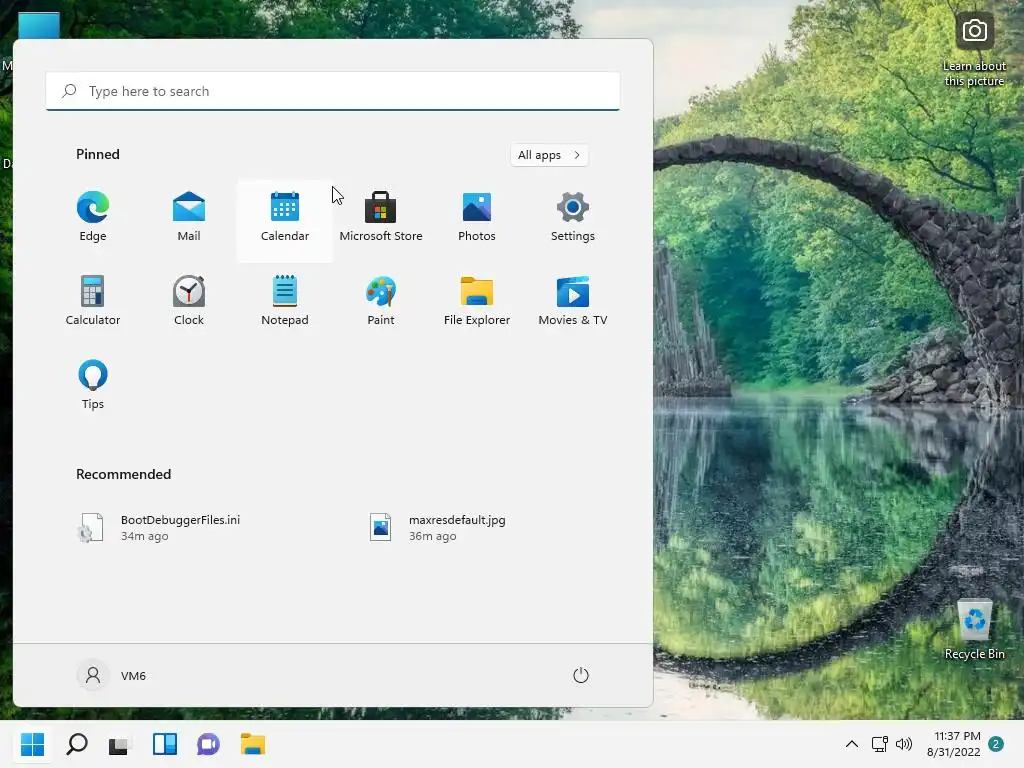
Task: Click the Type here to search field
Action: coord(332,91)
